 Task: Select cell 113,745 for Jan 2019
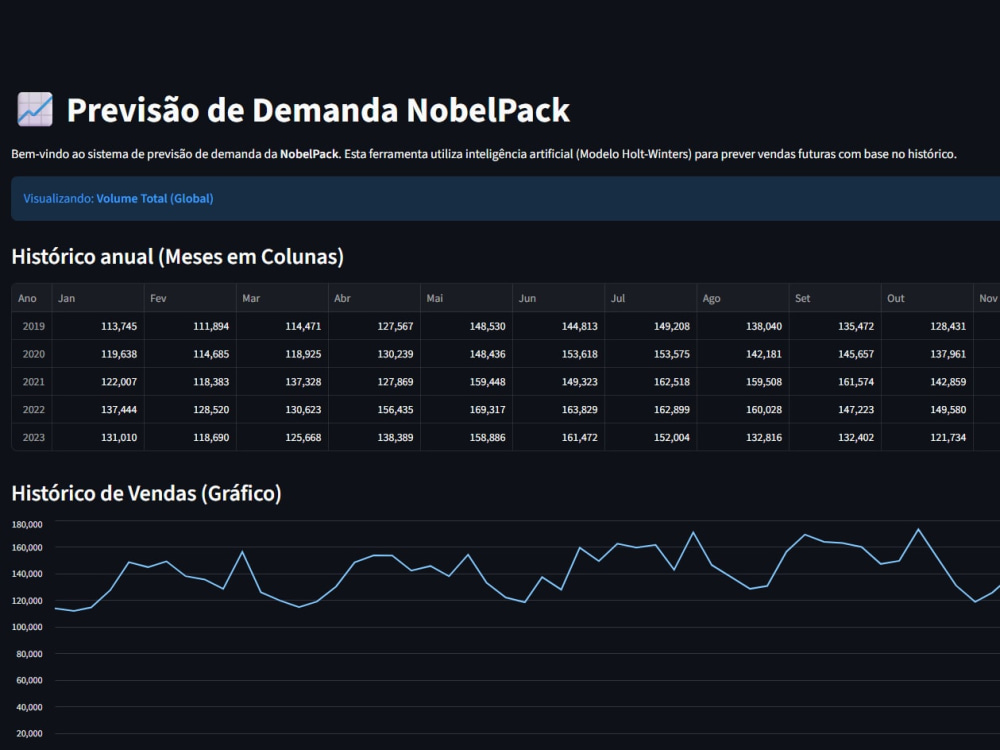[x=98, y=326]
